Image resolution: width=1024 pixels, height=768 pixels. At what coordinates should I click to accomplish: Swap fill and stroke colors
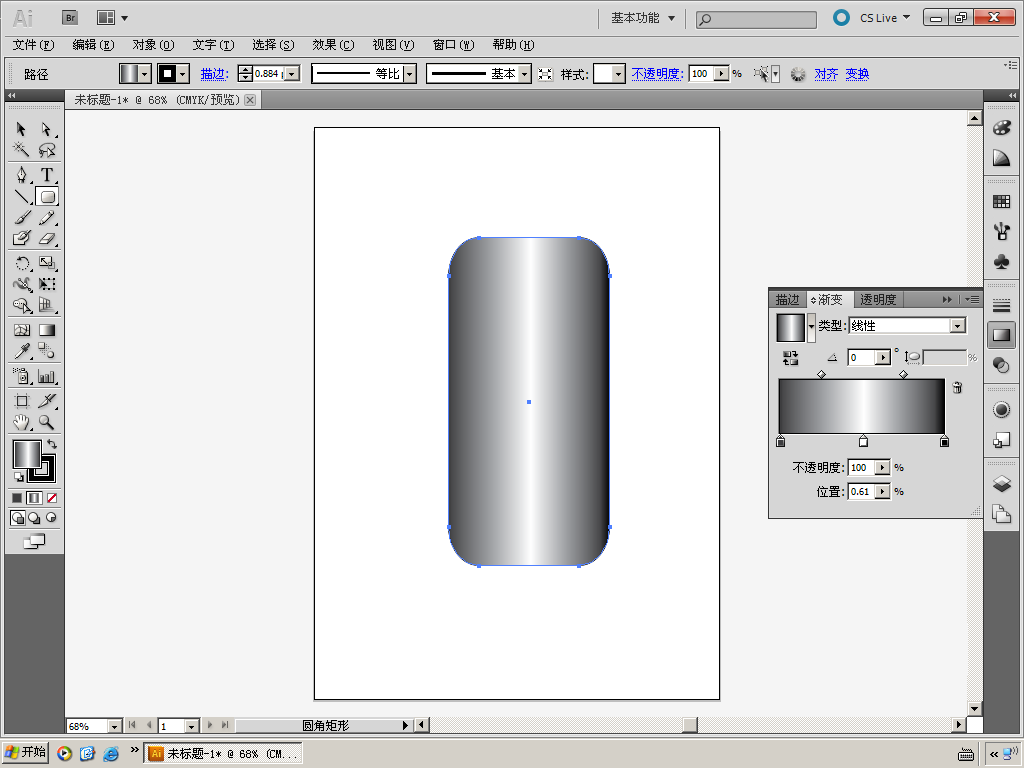pos(52,444)
